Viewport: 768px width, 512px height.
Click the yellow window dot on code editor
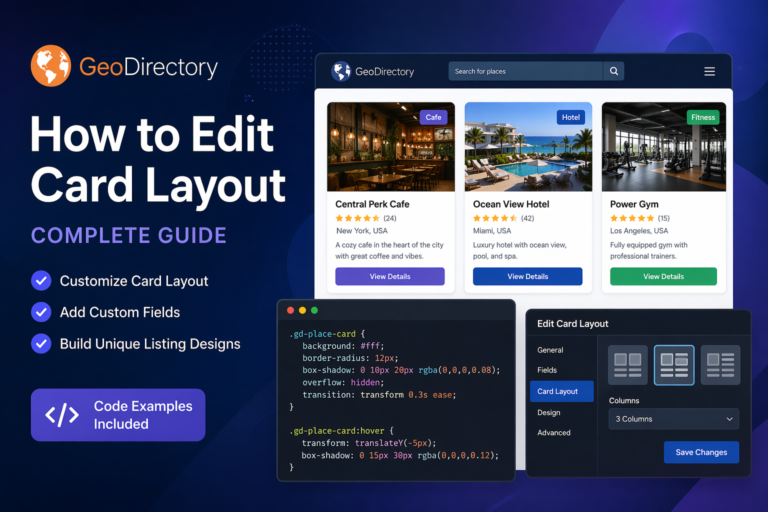(x=302, y=310)
